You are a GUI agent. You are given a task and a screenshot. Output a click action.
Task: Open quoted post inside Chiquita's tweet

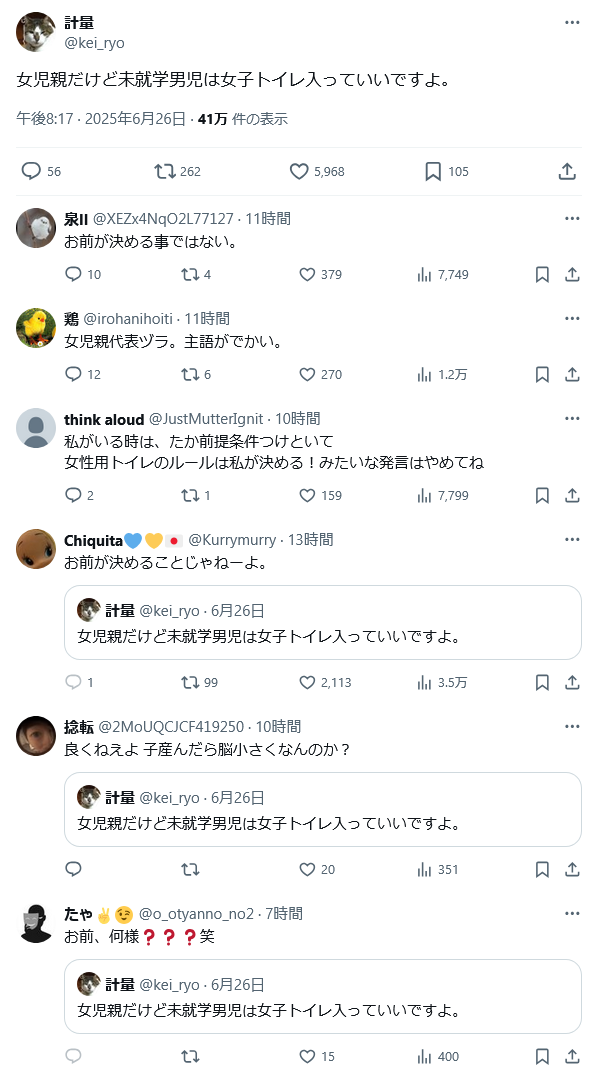click(323, 623)
